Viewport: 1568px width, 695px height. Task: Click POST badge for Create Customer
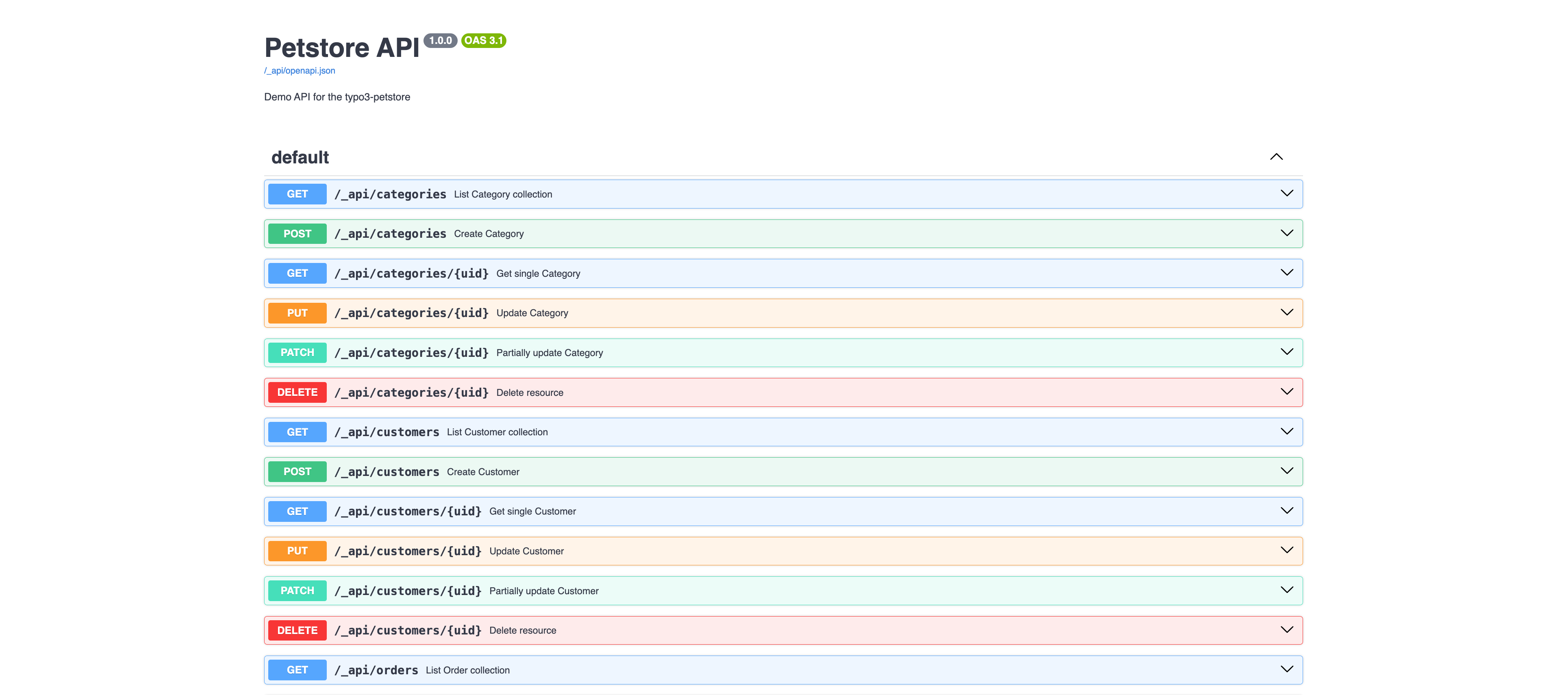point(297,471)
